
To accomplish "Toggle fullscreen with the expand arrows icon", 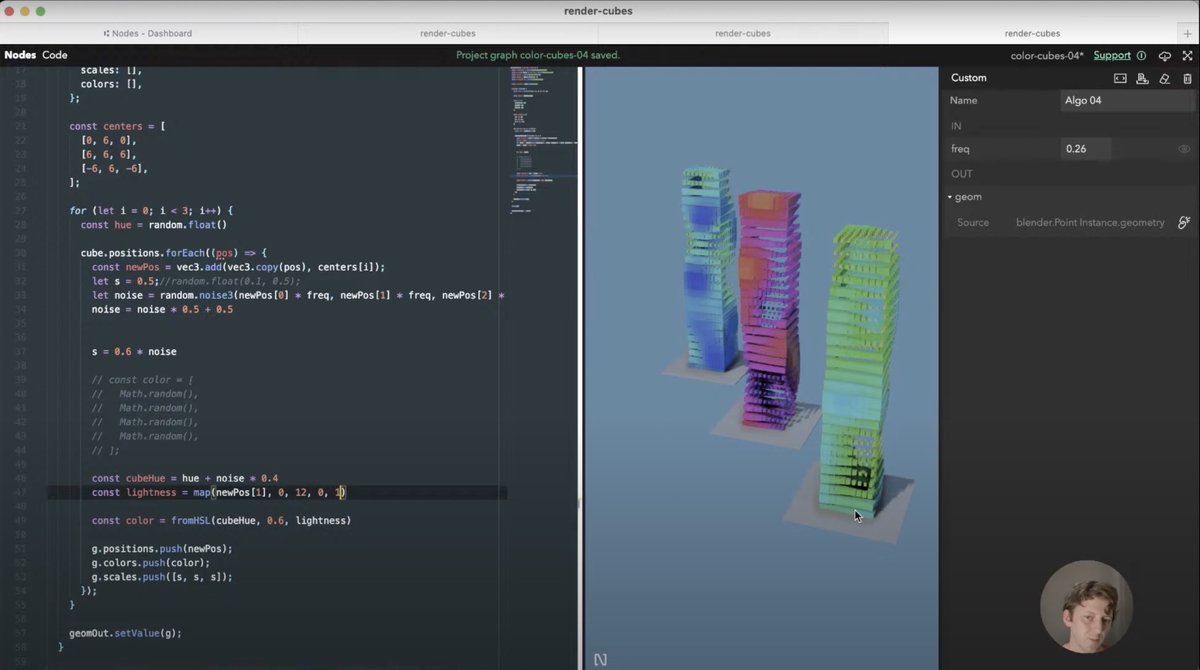I will pyautogui.click(x=1187, y=56).
